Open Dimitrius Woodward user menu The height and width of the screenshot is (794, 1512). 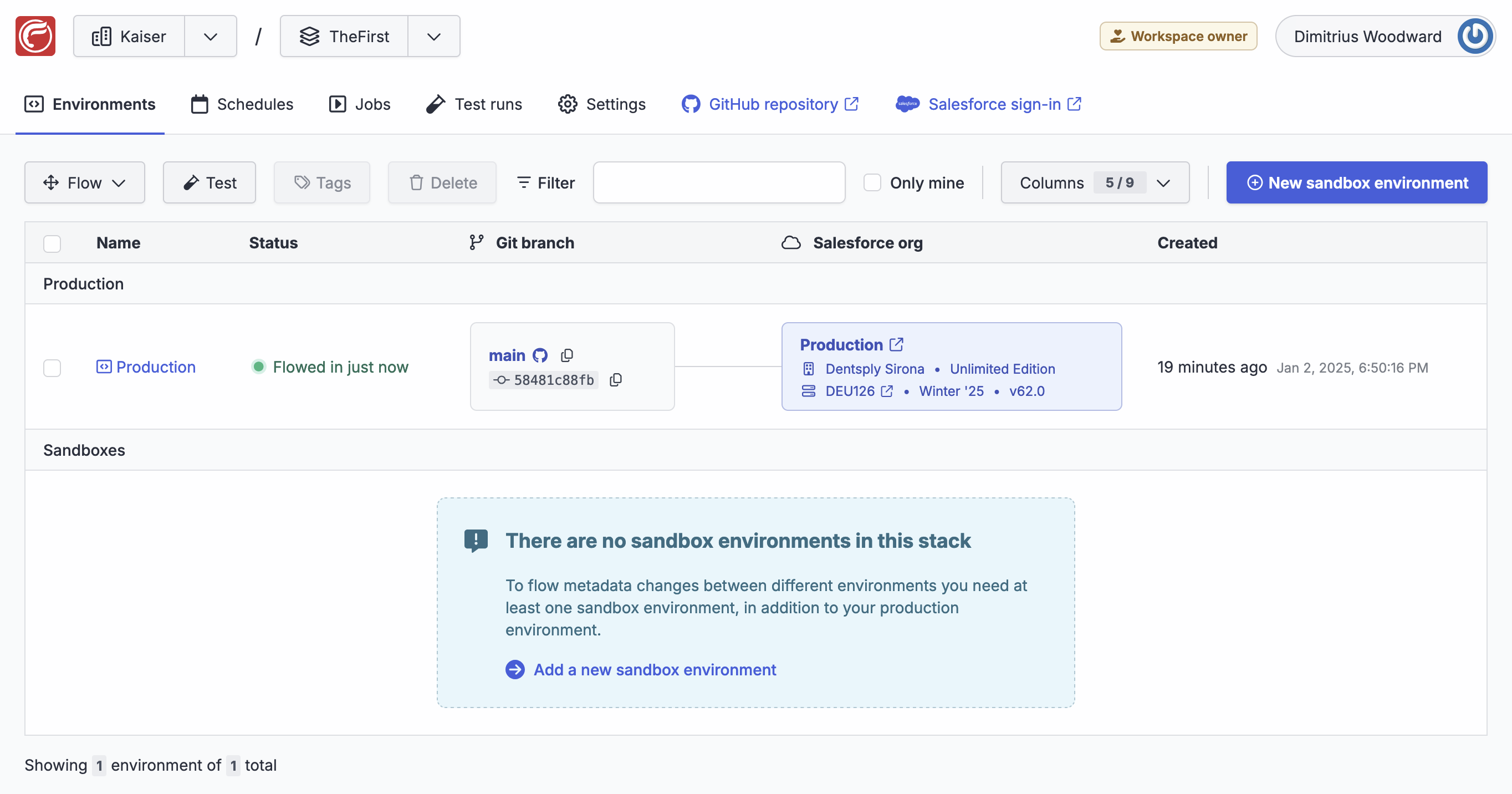coord(1385,36)
